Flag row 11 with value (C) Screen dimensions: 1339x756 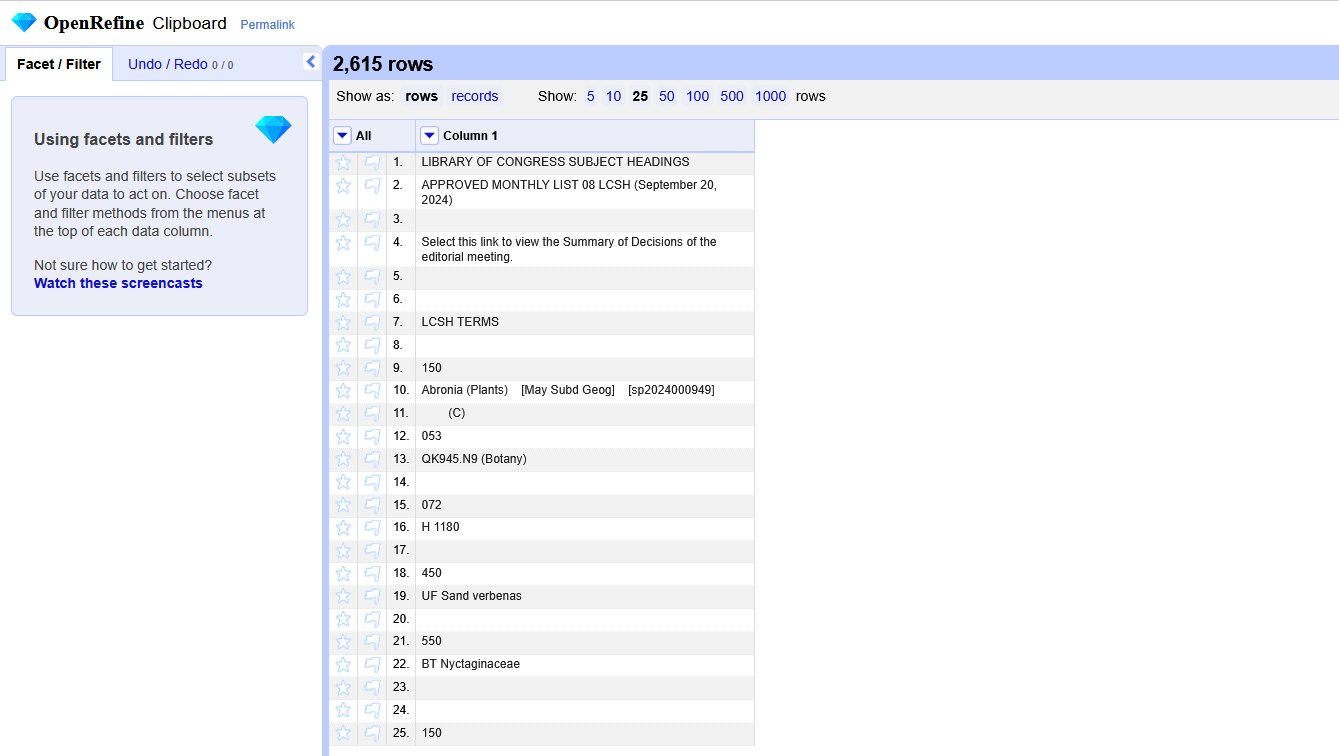372,413
